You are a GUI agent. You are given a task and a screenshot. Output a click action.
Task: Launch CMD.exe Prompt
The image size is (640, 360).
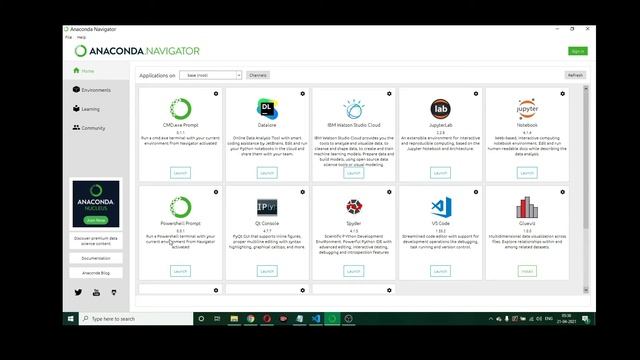point(180,173)
